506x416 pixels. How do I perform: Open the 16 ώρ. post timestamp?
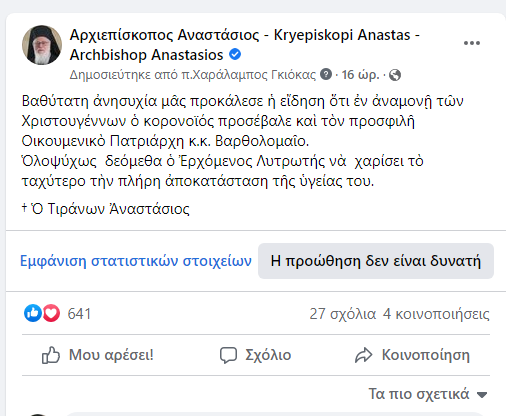tap(360, 75)
